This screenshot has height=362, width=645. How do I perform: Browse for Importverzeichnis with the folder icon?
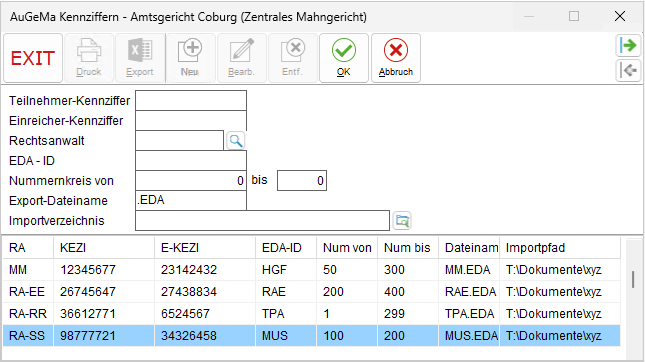[x=402, y=221]
